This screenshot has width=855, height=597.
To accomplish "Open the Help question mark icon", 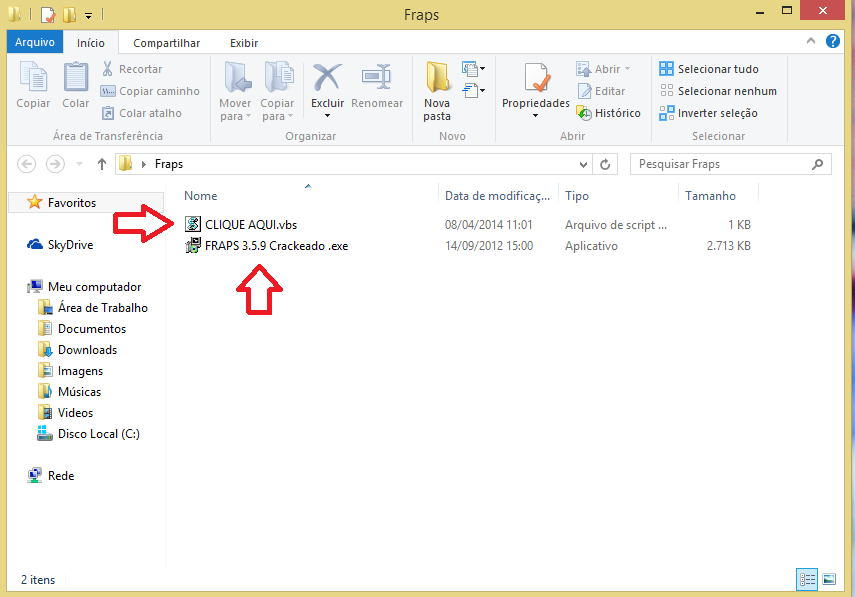I will click(x=833, y=41).
